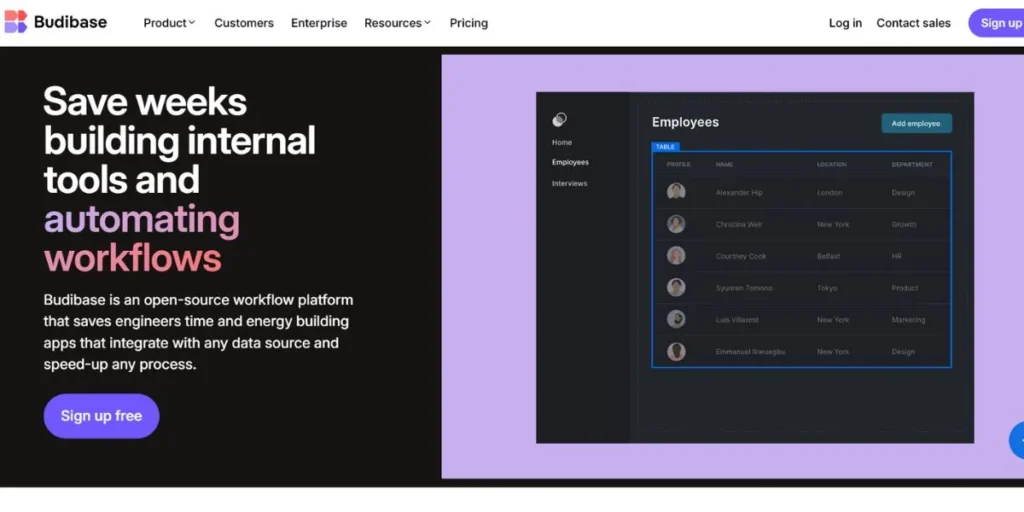Click the name Alexander Hip
The width and height of the screenshot is (1024, 512).
click(x=739, y=193)
